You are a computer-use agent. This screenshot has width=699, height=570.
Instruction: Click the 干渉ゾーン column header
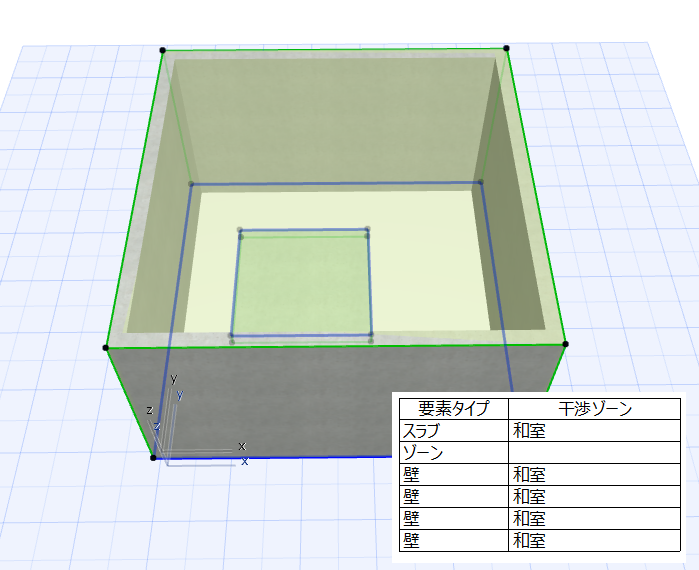pyautogui.click(x=595, y=408)
